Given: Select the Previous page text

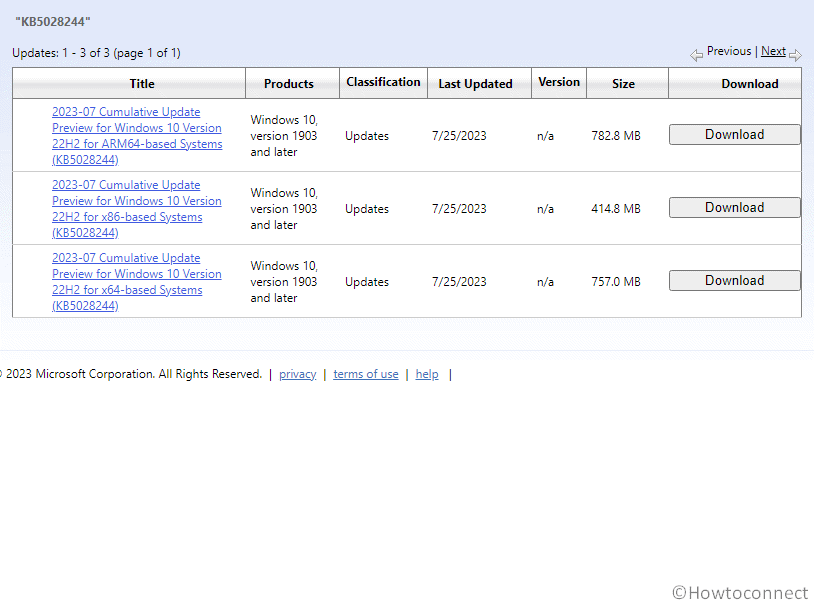Looking at the screenshot, I should [728, 51].
